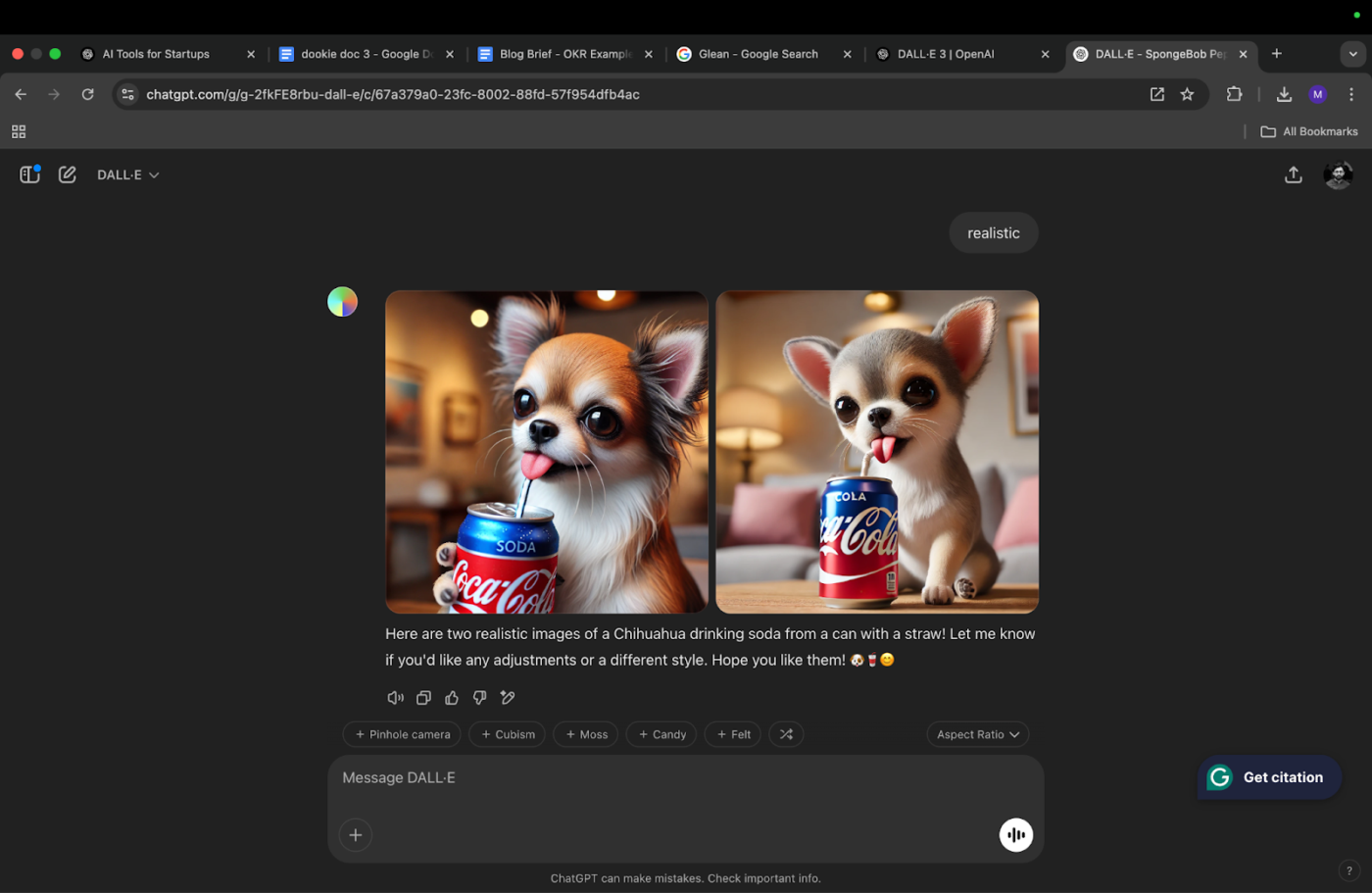1372x893 pixels.
Task: Bookmark this page with the star icon
Action: click(1187, 94)
